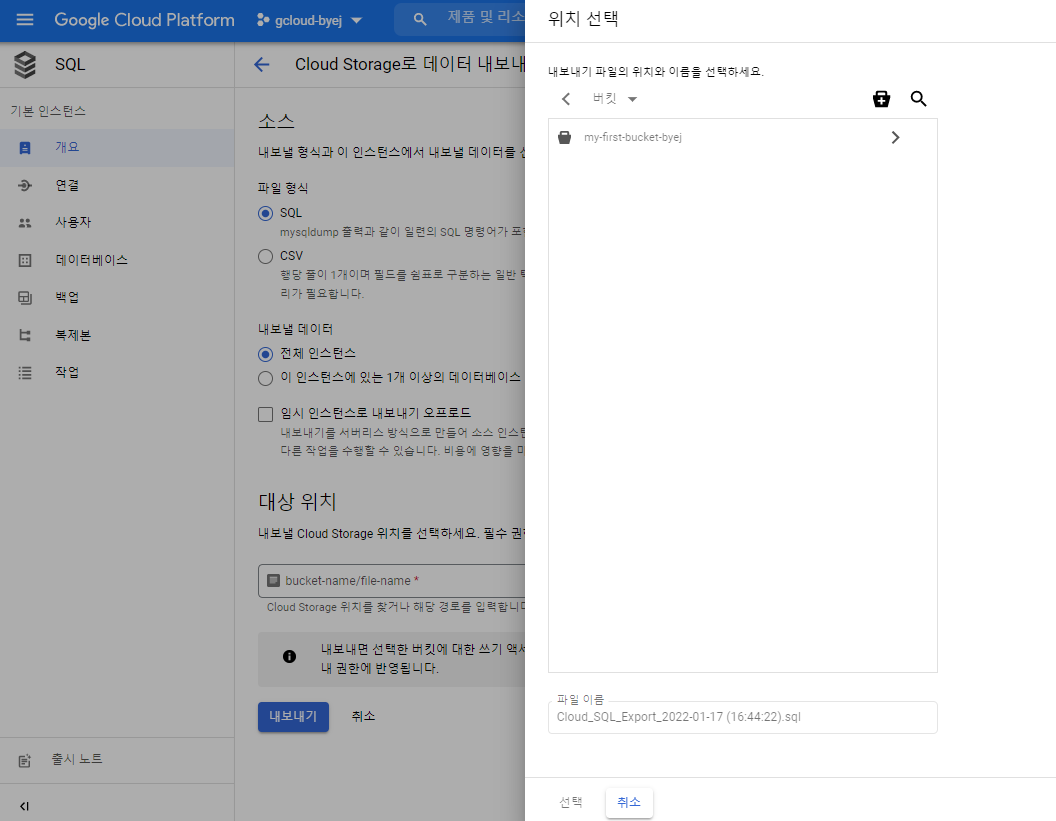Click the info icon in the permission notice
Image resolution: width=1056 pixels, height=821 pixels.
coord(290,656)
